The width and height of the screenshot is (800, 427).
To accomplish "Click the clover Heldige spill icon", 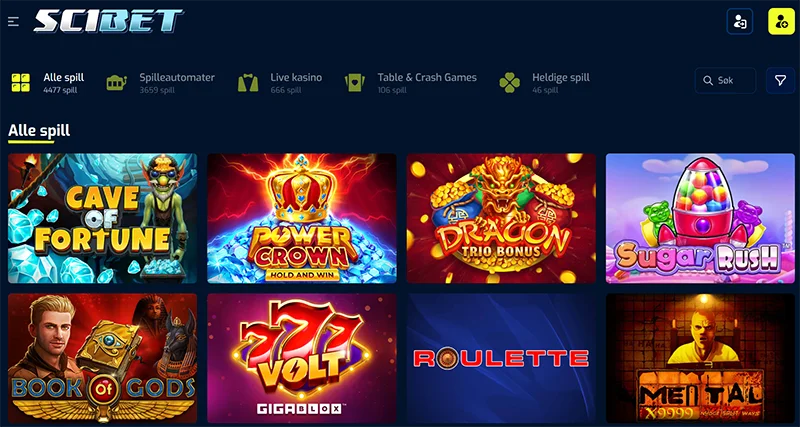I will click(x=510, y=83).
